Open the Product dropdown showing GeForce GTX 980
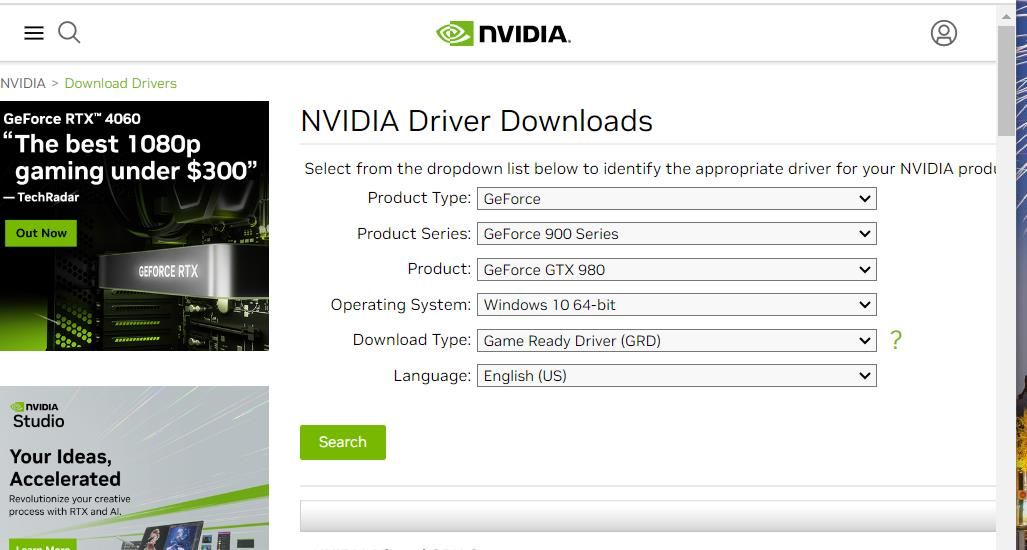The image size is (1027, 550). (677, 269)
